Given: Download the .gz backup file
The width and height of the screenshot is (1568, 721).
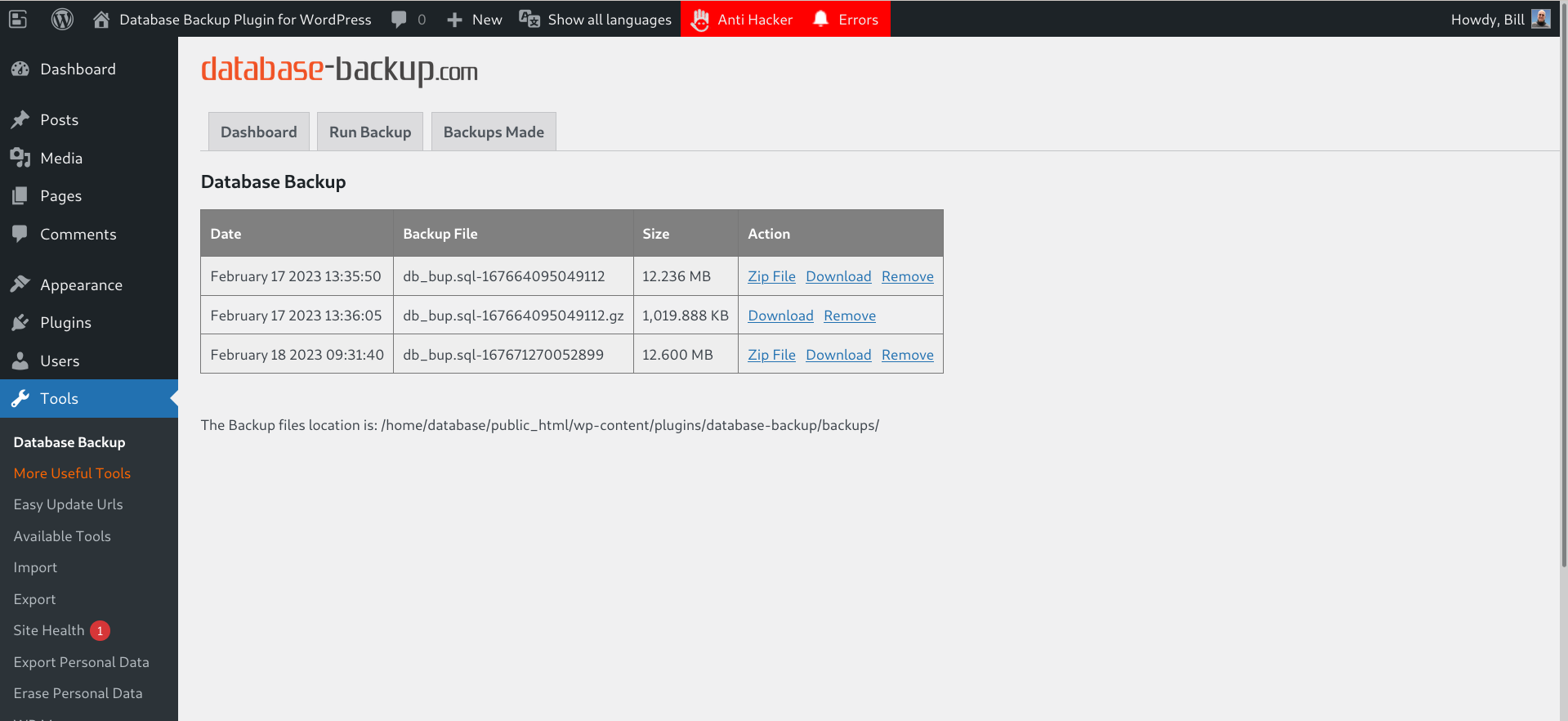Looking at the screenshot, I should (780, 316).
